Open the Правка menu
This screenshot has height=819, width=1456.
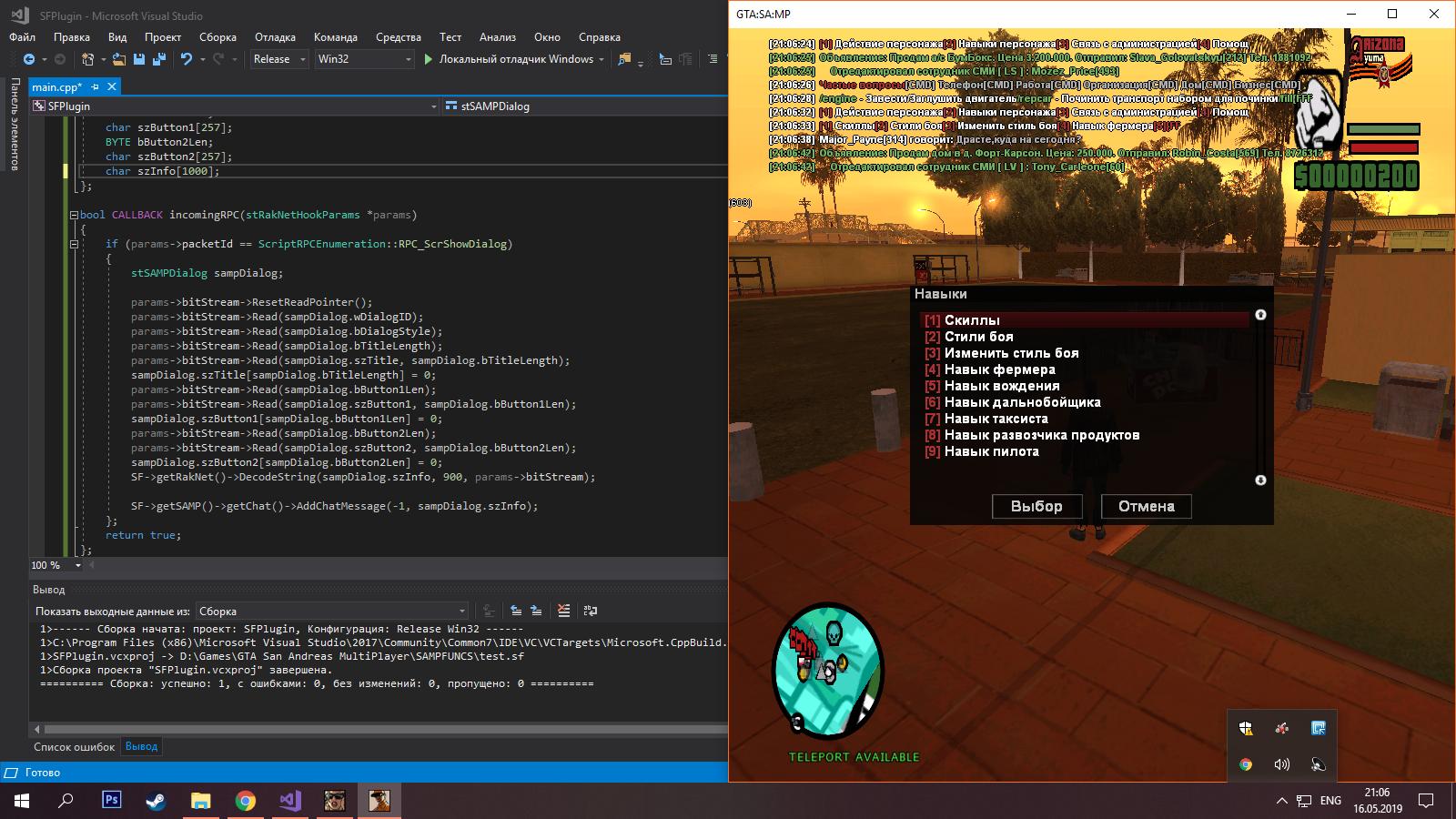tap(72, 37)
